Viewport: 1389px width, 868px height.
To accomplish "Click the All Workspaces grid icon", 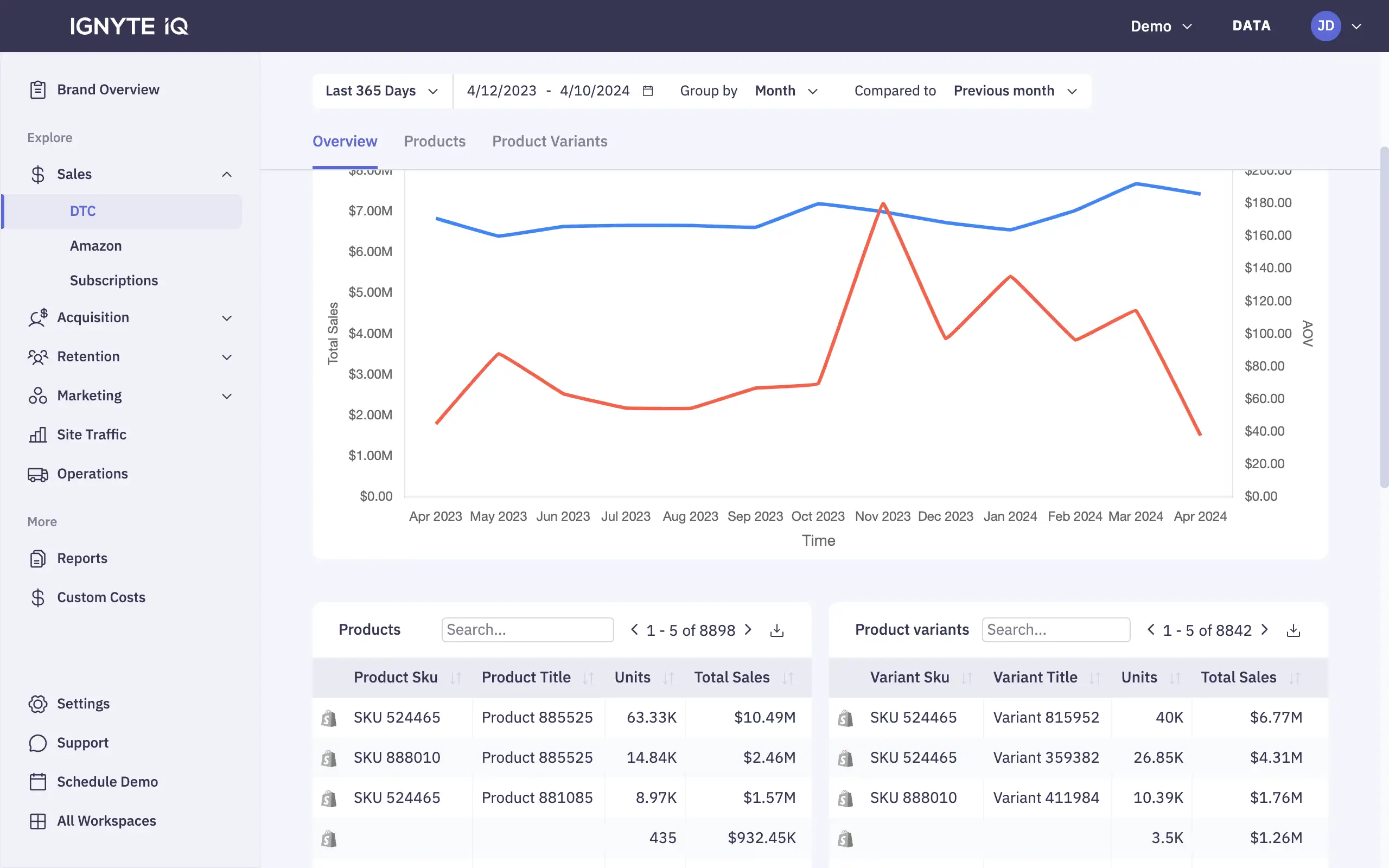I will tap(38, 821).
